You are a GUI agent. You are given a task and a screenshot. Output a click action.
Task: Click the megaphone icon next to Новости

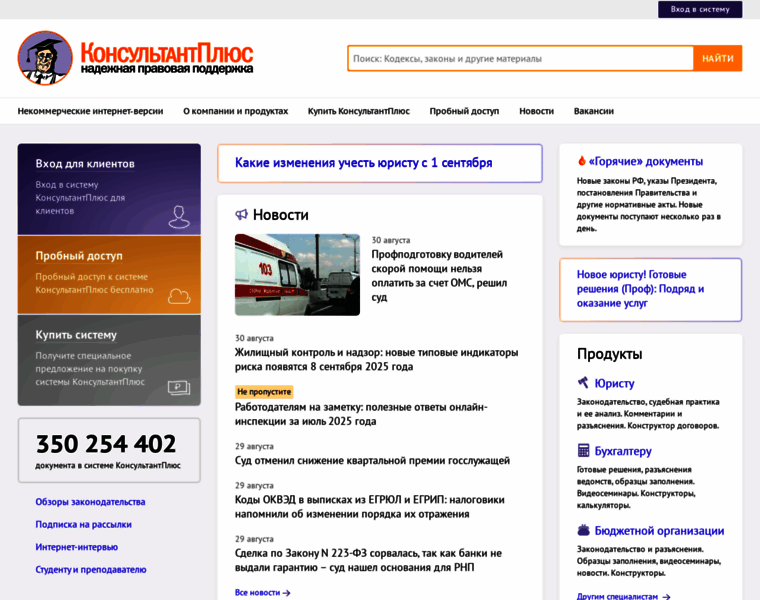click(x=241, y=214)
